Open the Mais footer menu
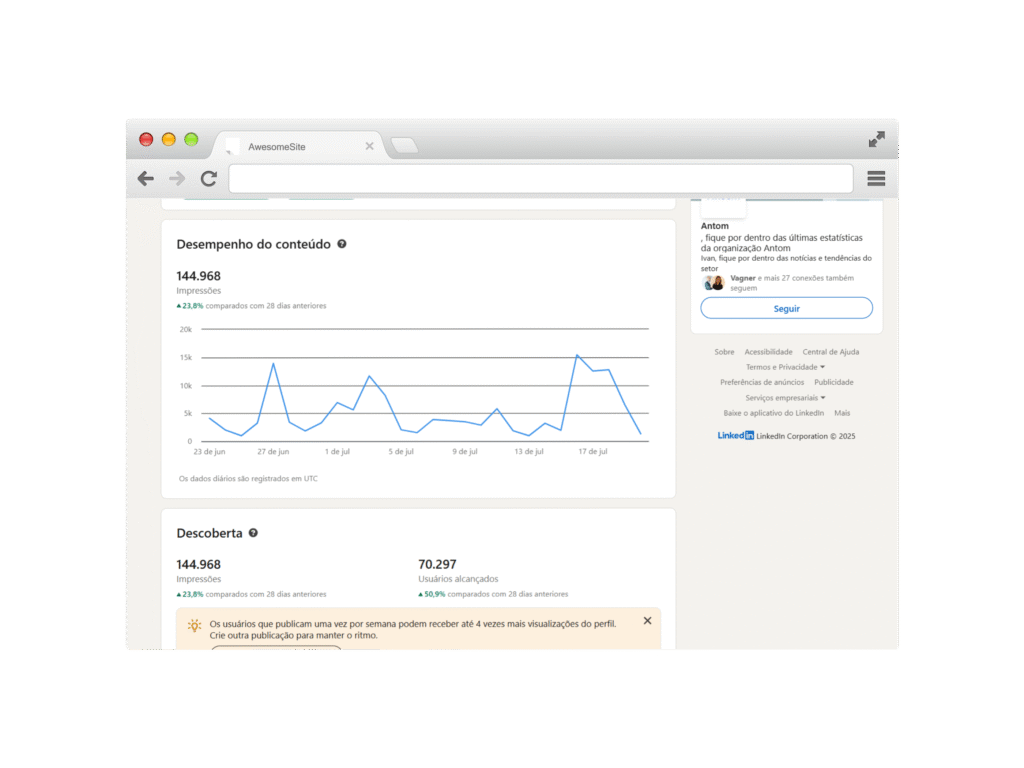 tap(842, 413)
